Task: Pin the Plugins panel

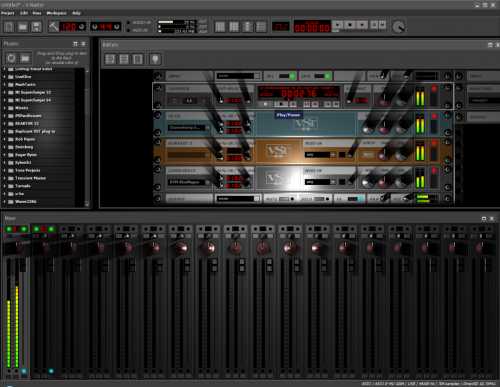Action: (x=75, y=44)
